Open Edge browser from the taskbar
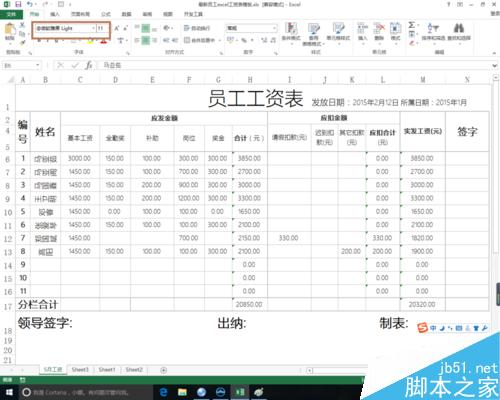The image size is (500, 400). tap(163, 392)
